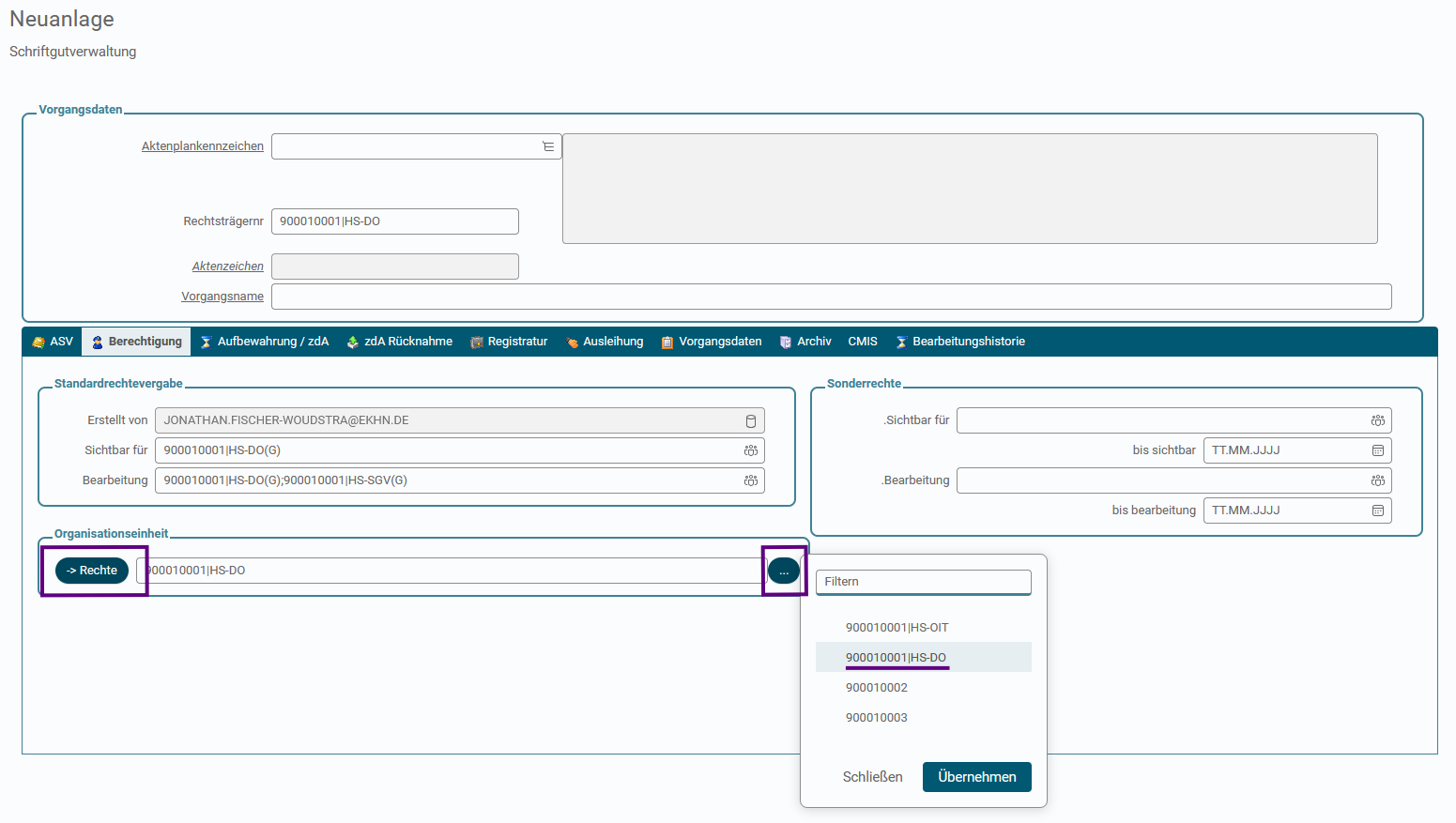This screenshot has width=1456, height=823.
Task: Select 900010001|HS-DO in the popup list
Action: (924, 657)
